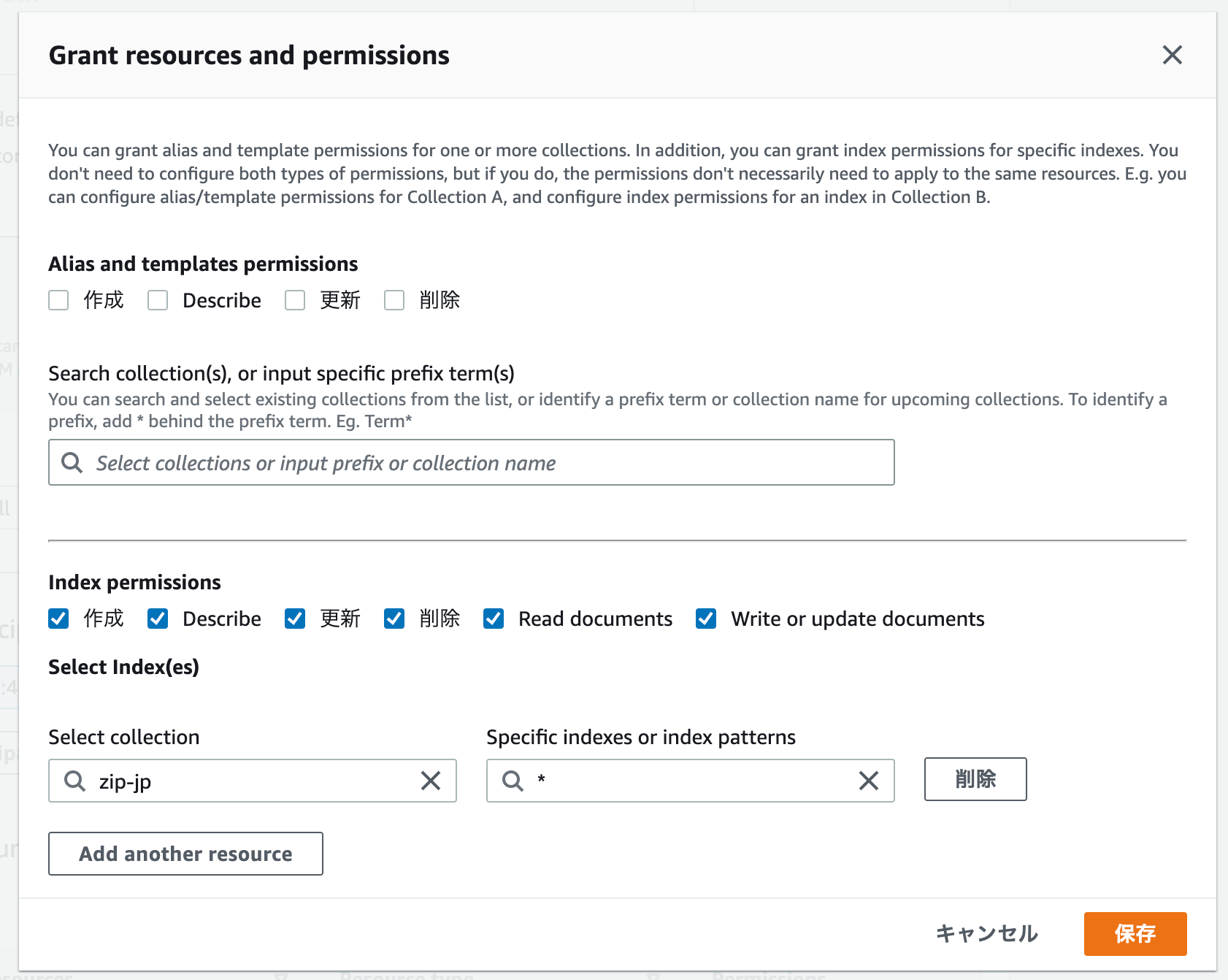Cancel the dialog using キャンセル
This screenshot has height=980, width=1228.
coord(987,933)
